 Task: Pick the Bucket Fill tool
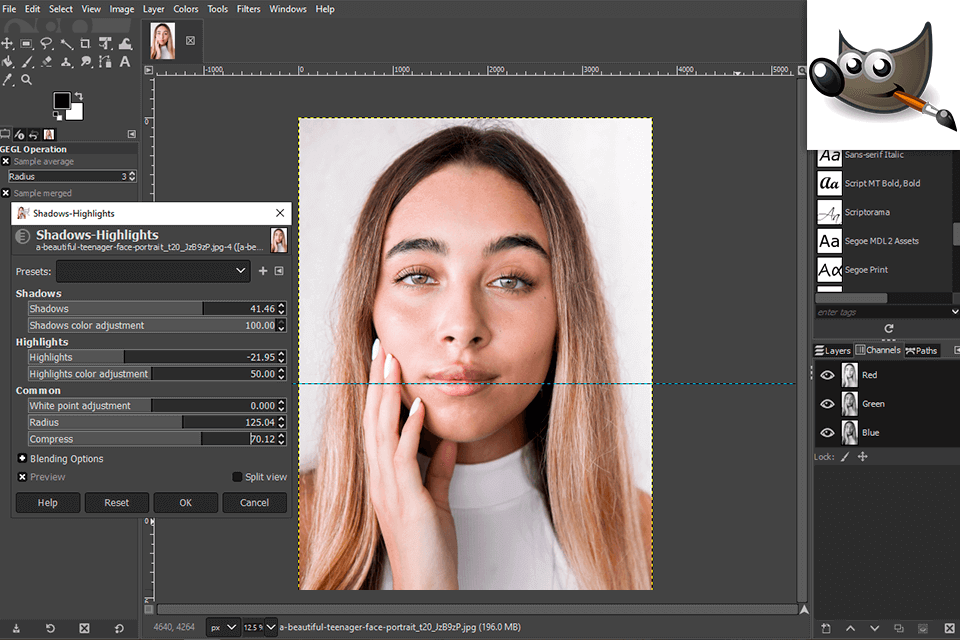click(x=7, y=62)
